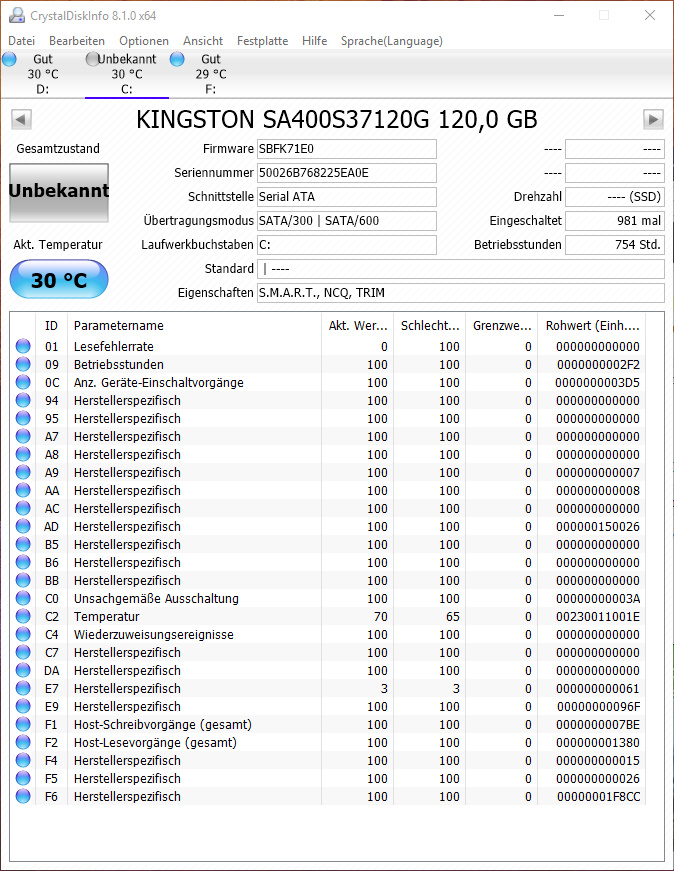Go to previous disk with left arrow
The image size is (674, 871).
point(21,119)
